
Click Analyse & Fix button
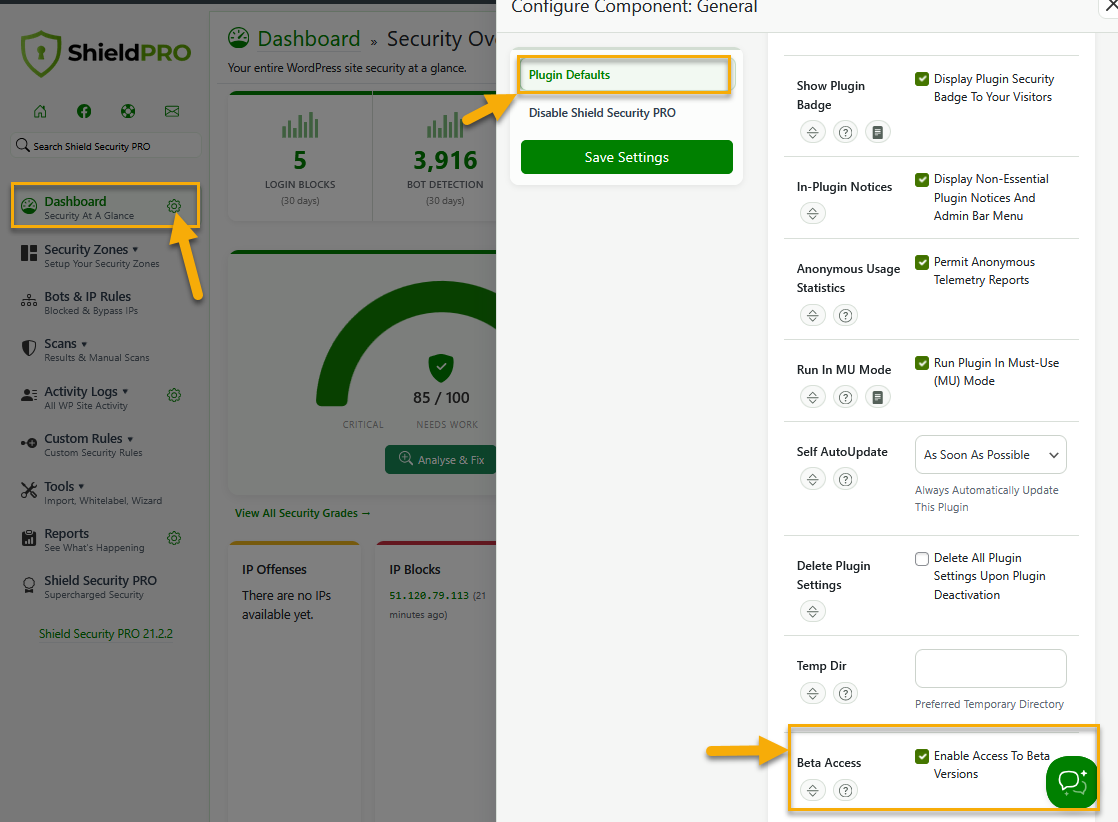tap(441, 460)
